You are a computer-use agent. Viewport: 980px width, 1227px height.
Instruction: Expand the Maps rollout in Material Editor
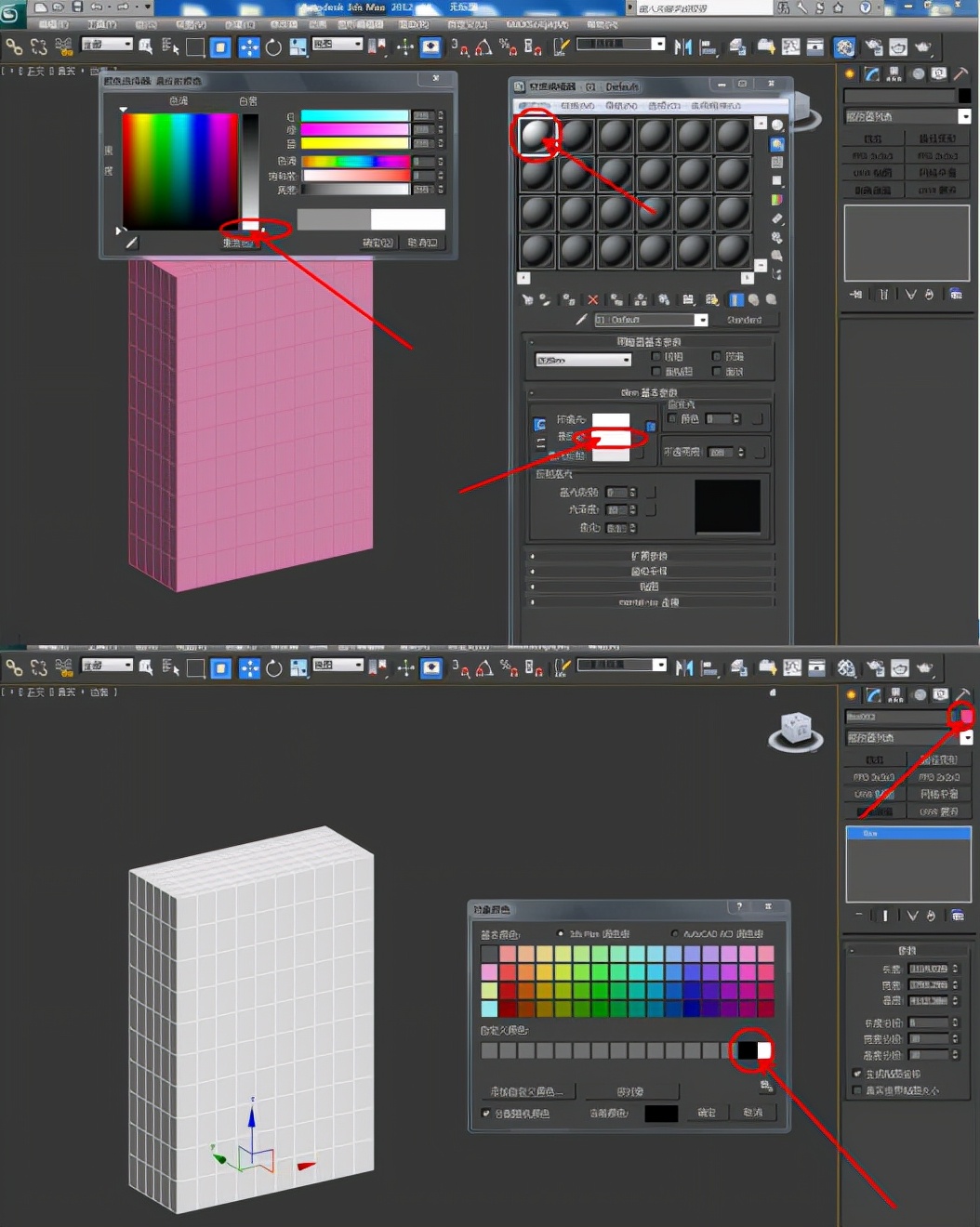click(x=651, y=587)
